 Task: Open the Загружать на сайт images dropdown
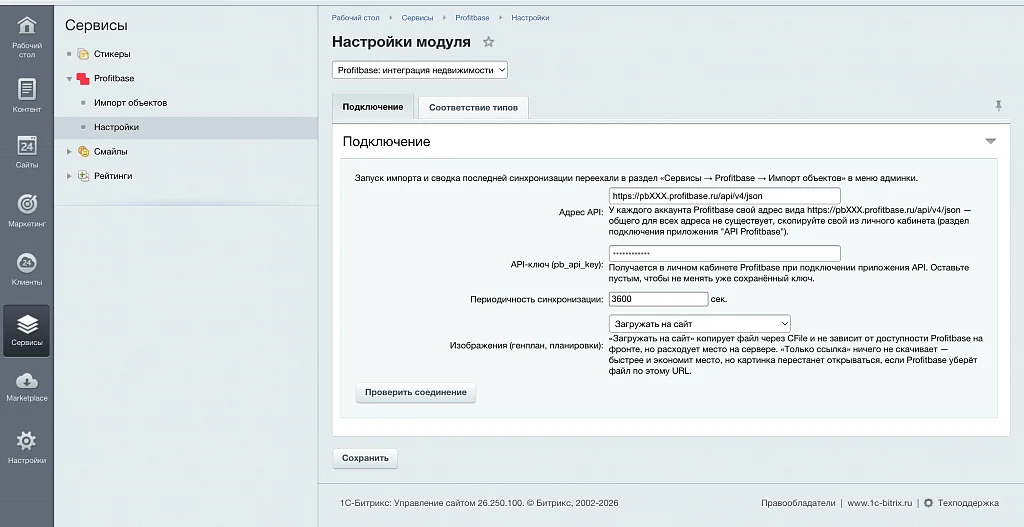point(699,324)
